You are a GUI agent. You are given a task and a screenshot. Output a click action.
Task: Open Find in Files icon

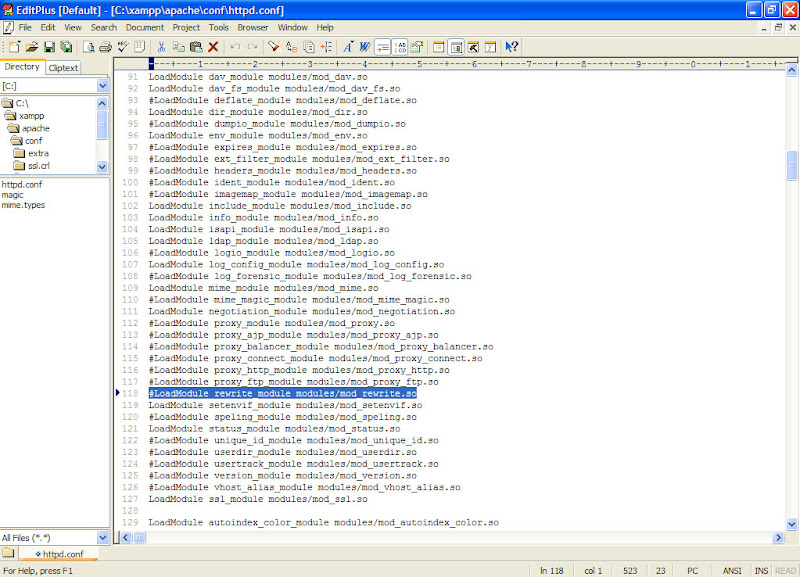(309, 47)
